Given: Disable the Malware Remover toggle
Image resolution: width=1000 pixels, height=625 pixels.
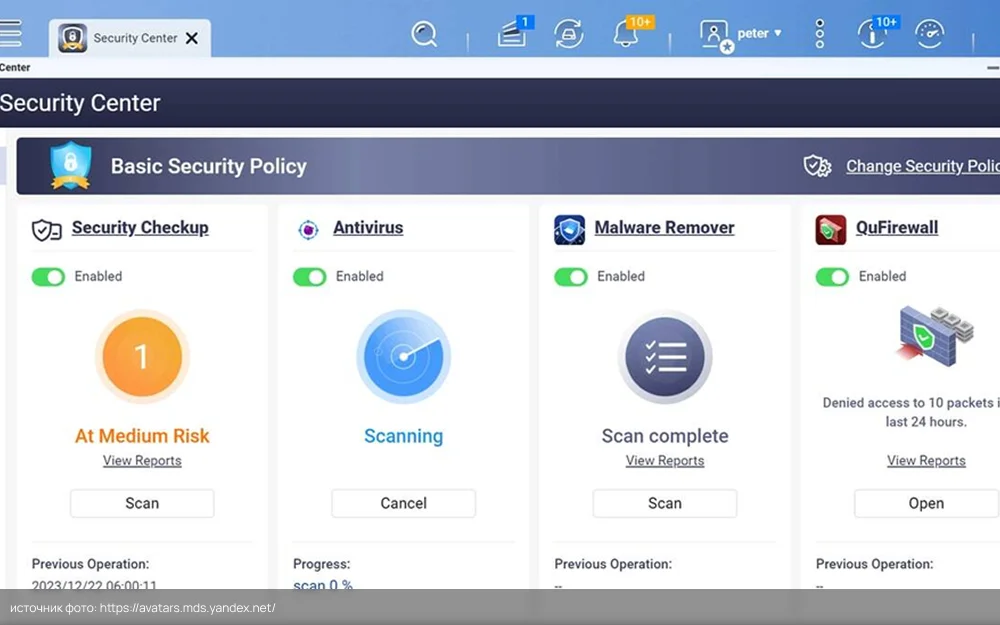Looking at the screenshot, I should pos(571,277).
